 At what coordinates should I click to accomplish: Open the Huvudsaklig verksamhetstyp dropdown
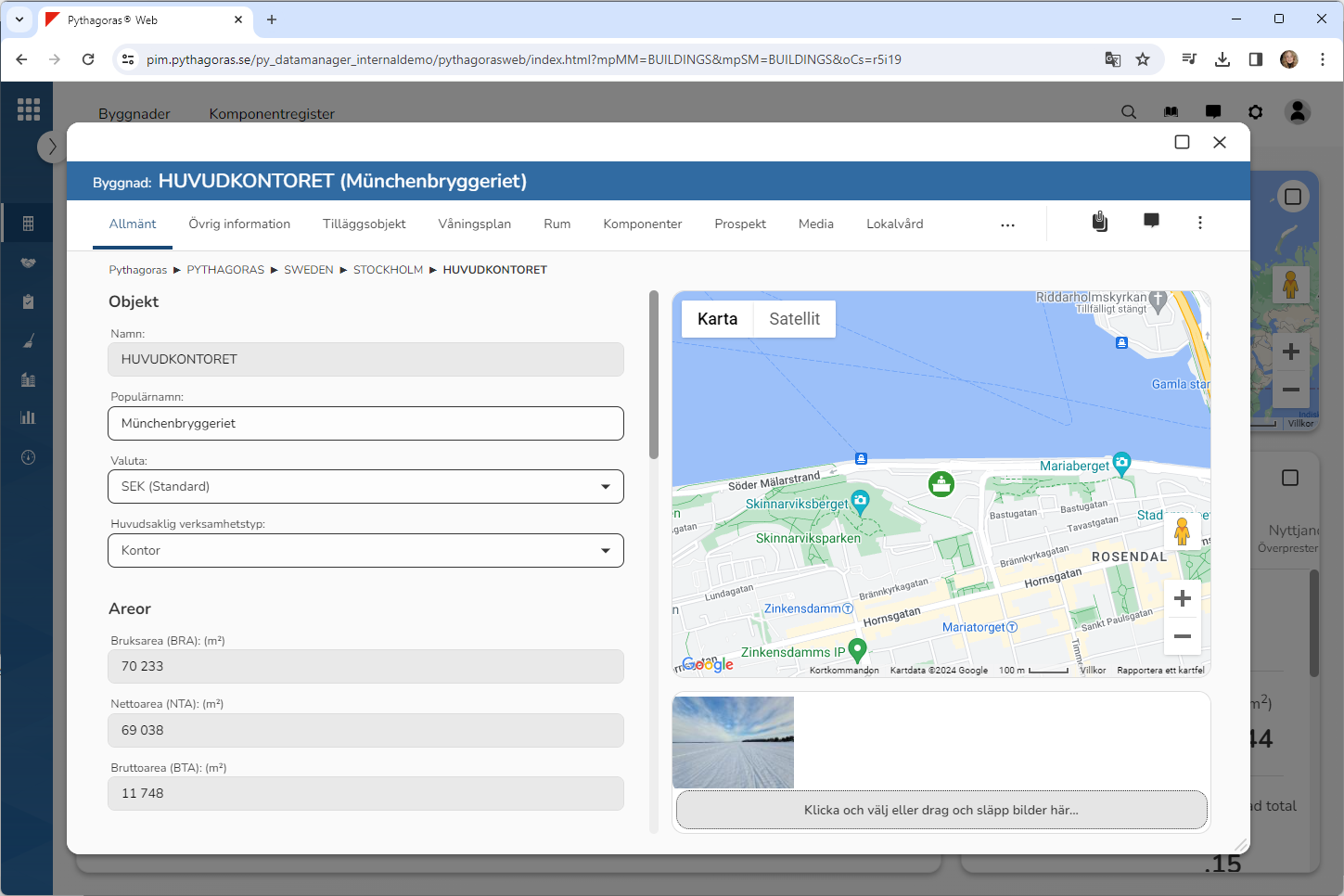(x=365, y=551)
